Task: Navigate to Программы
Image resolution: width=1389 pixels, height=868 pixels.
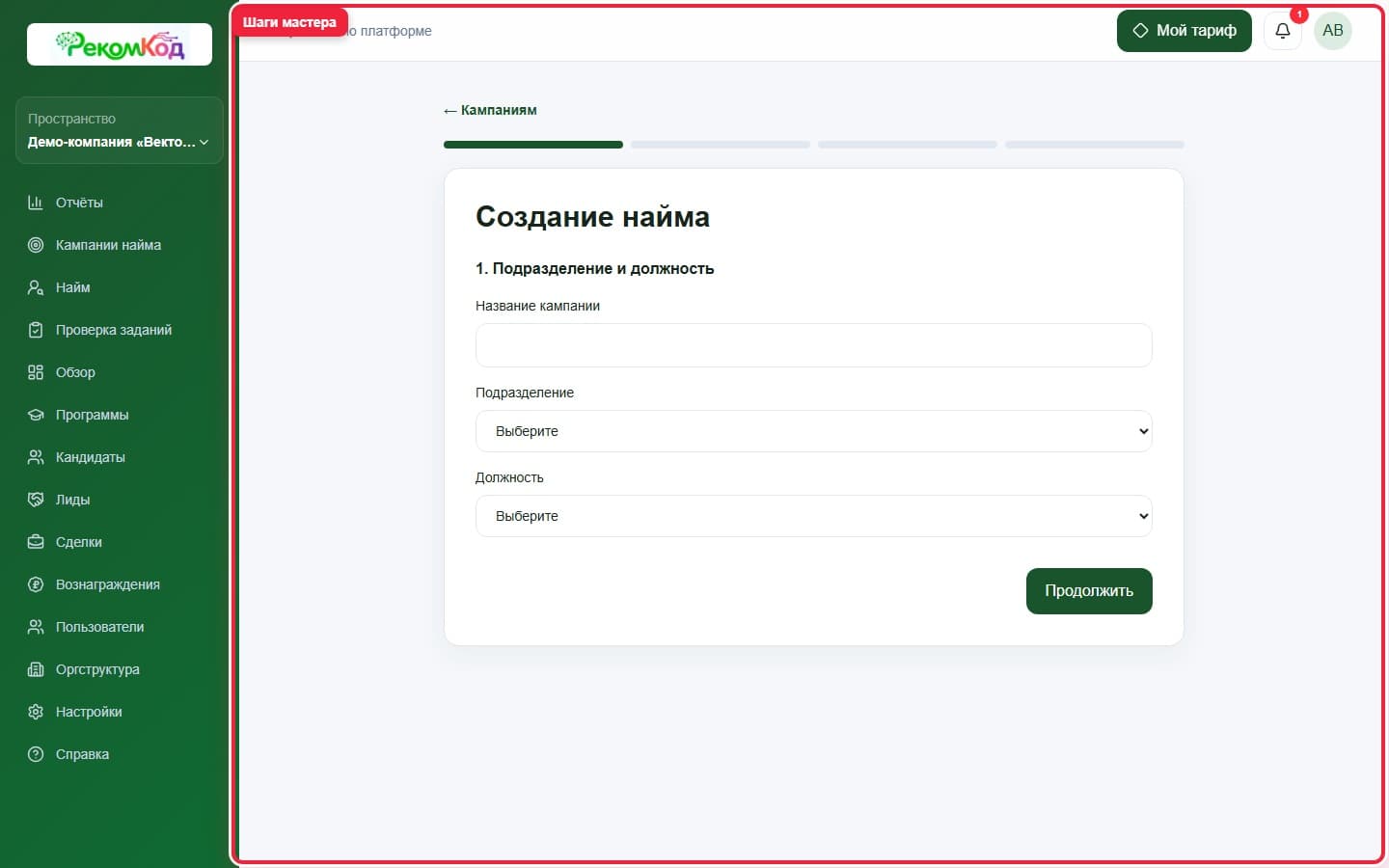Action: pyautogui.click(x=120, y=415)
